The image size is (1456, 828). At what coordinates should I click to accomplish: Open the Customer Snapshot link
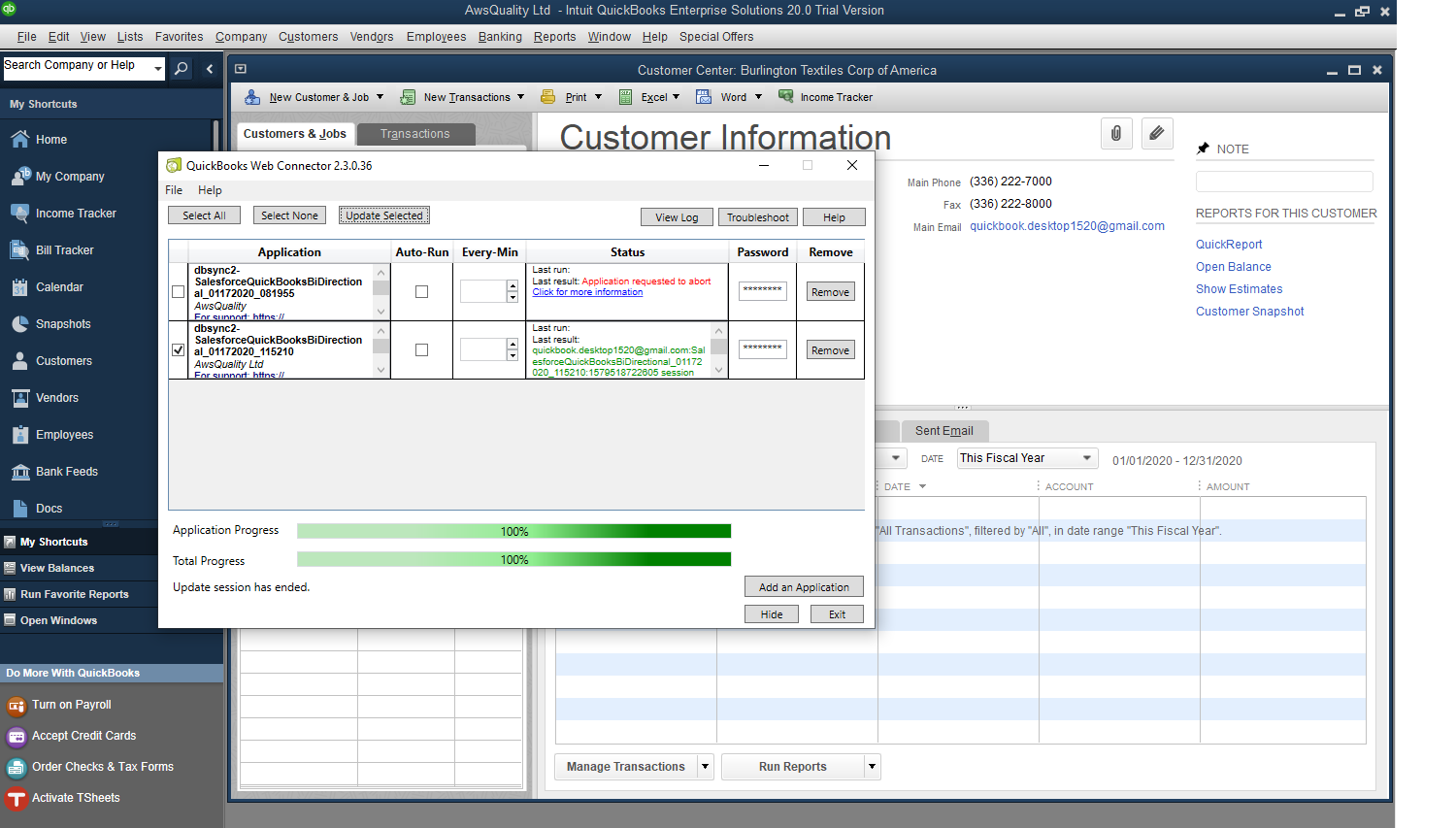(1250, 312)
